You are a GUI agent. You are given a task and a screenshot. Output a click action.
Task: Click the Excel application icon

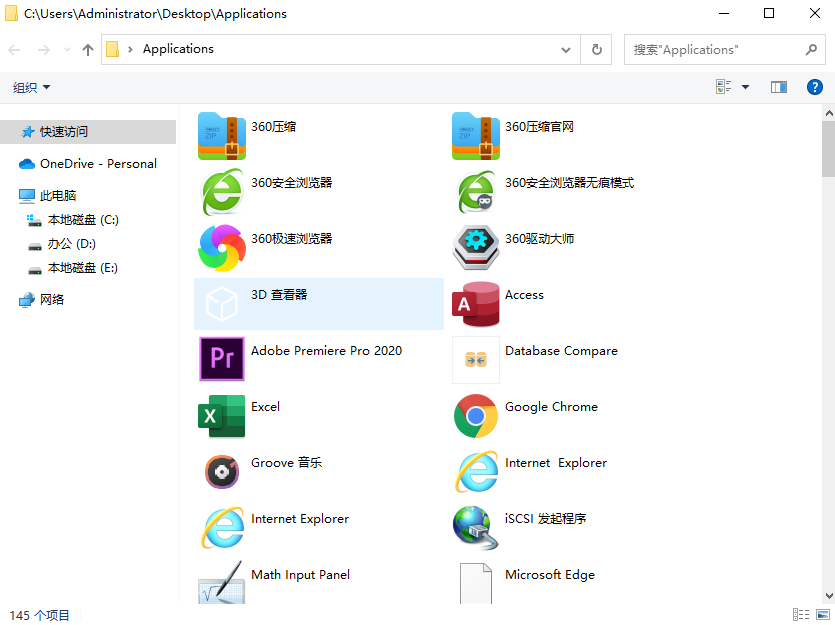pos(222,415)
